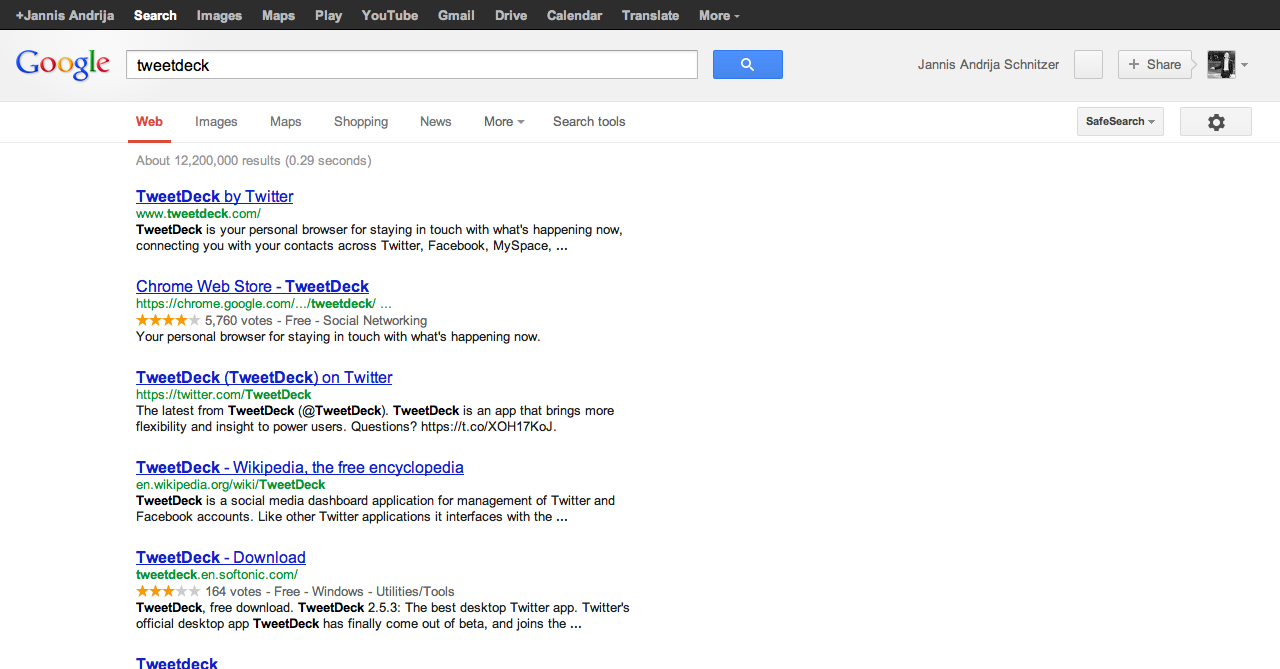Open Images in the top black bar
The image size is (1280, 669).
click(219, 15)
